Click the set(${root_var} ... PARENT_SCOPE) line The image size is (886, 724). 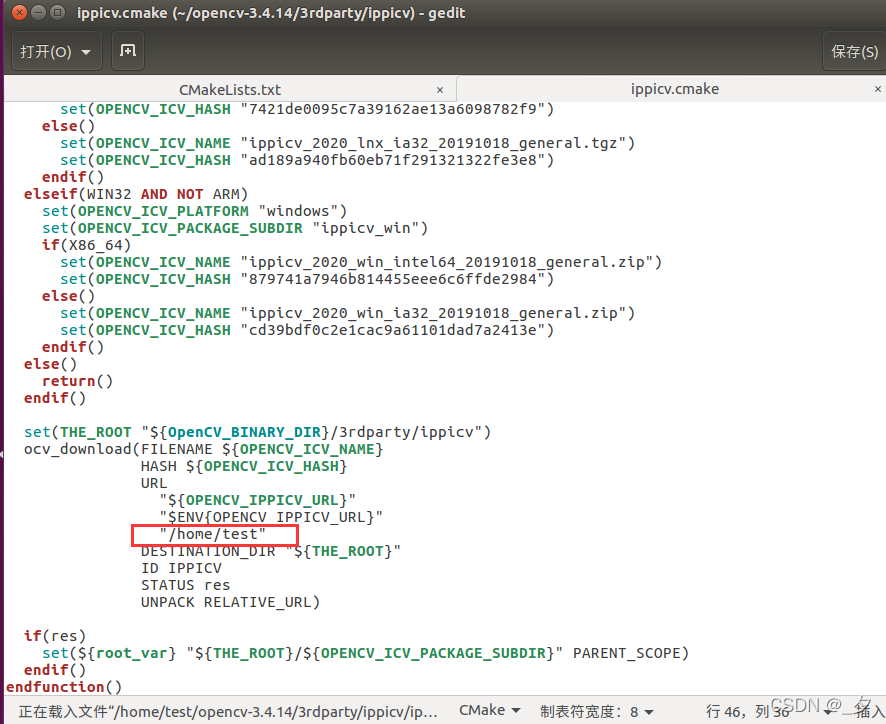(x=366, y=653)
